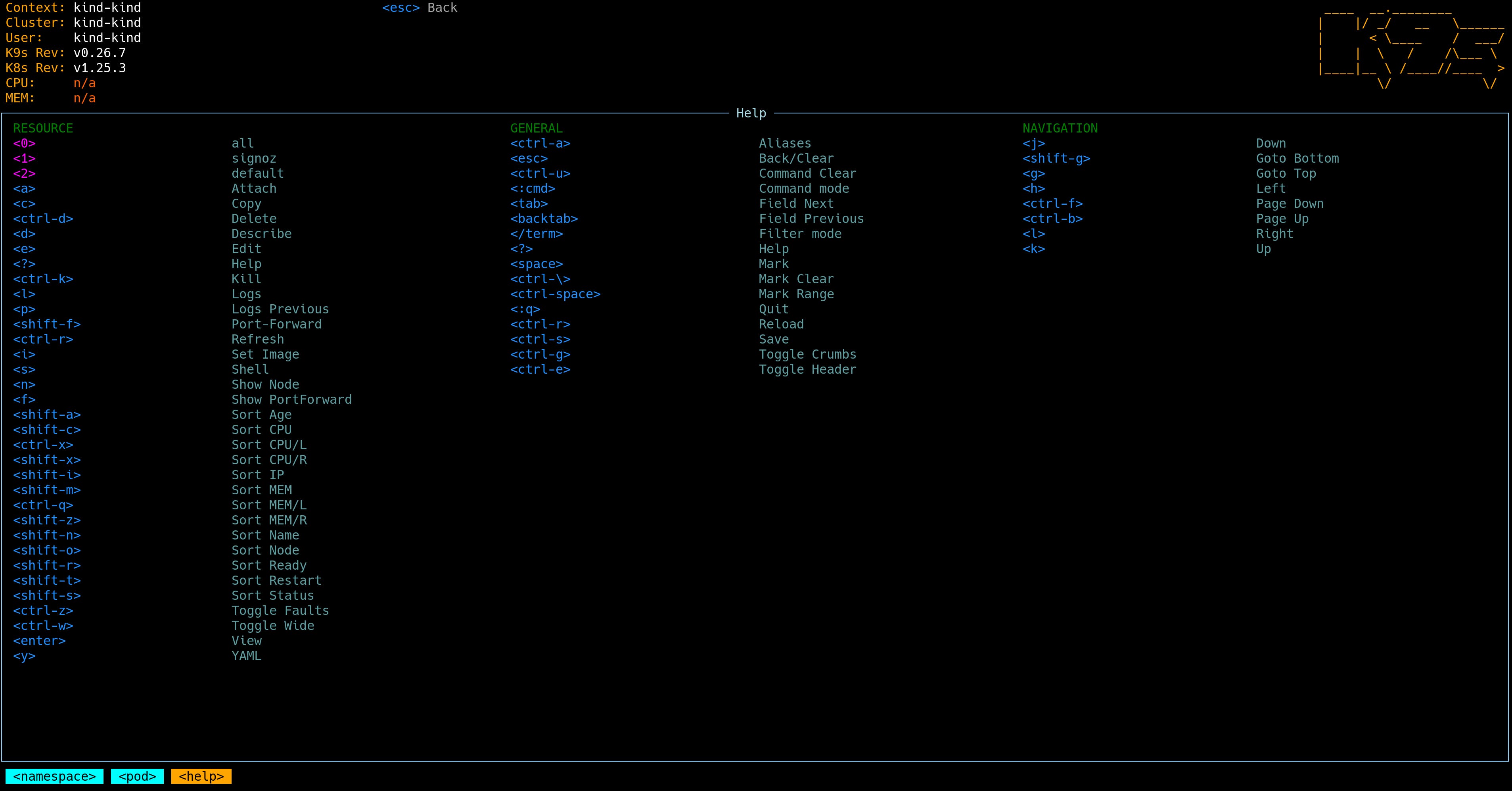Click the 'Show Node' label
The image size is (1512, 791).
coord(265,385)
